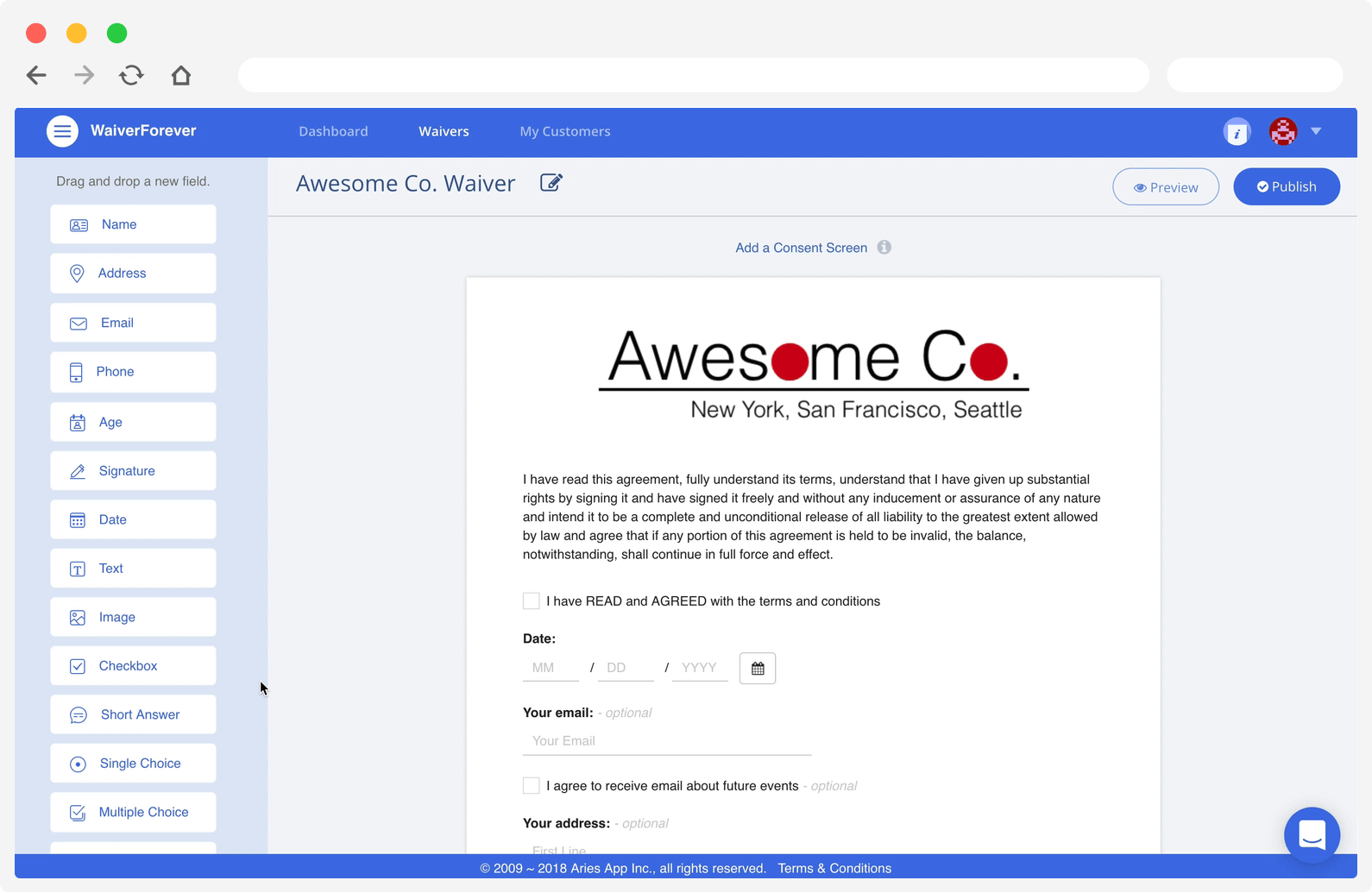Open the date picker calendar button

click(x=758, y=669)
